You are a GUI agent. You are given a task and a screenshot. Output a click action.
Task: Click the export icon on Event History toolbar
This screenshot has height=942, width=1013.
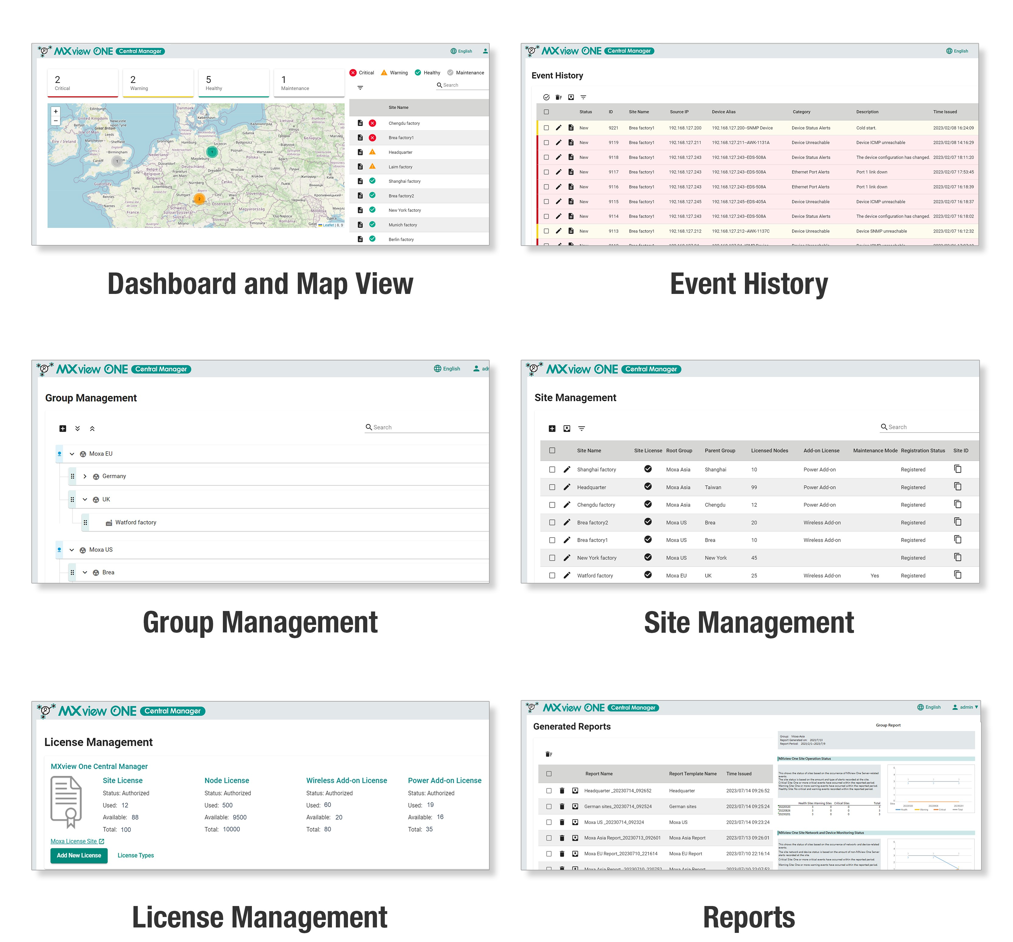click(x=571, y=97)
